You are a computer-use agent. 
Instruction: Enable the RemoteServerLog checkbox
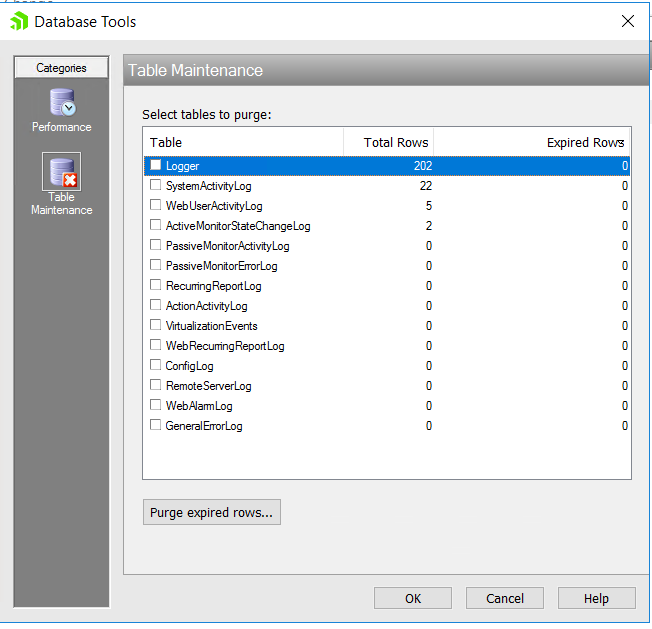pos(156,385)
